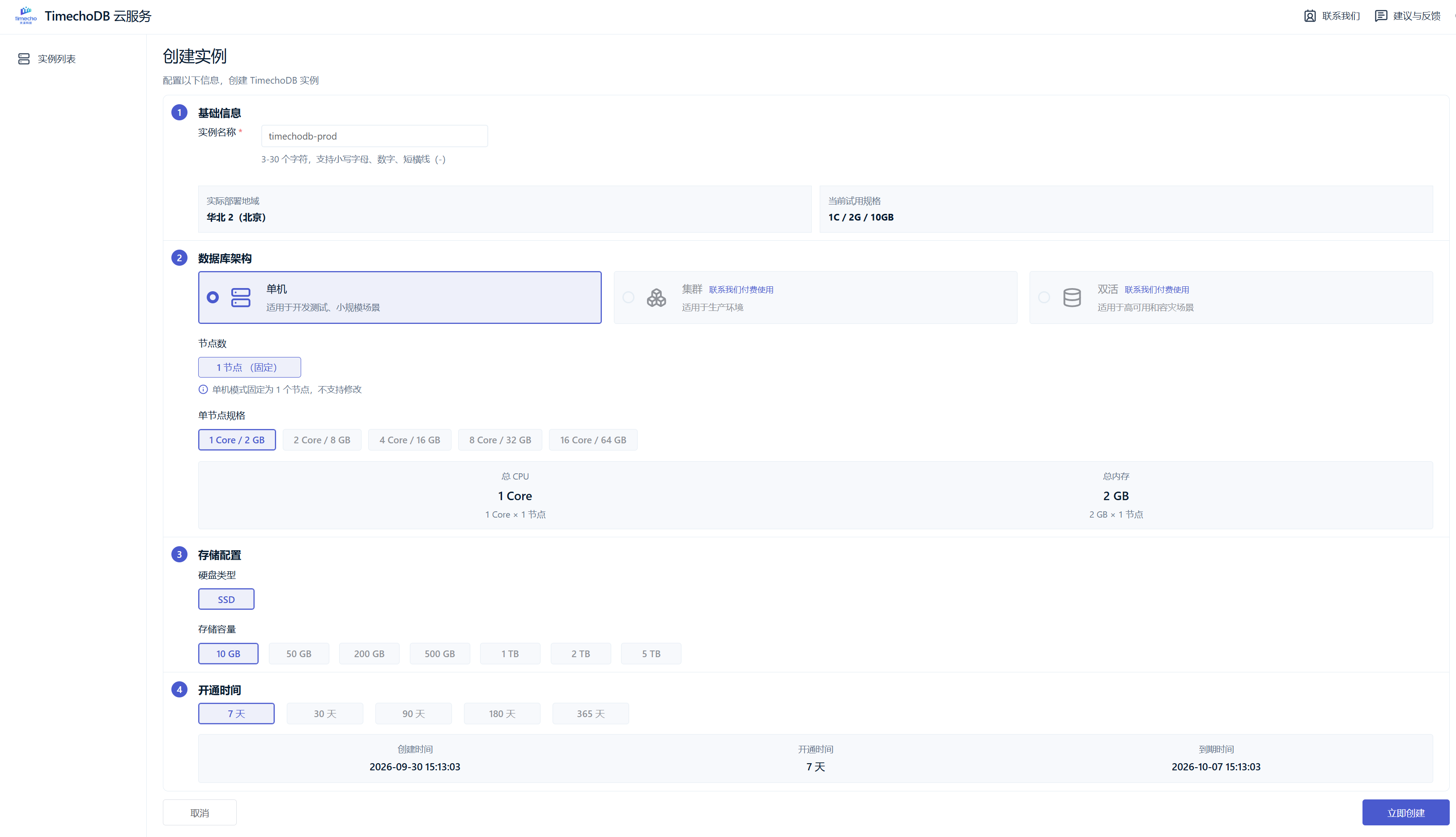
Task: Open the contact us icon in header
Action: pos(1309,16)
